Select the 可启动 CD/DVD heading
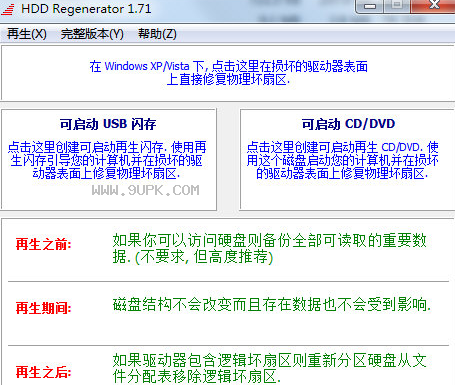Viewport: 455px width, 385px height. pyautogui.click(x=348, y=124)
